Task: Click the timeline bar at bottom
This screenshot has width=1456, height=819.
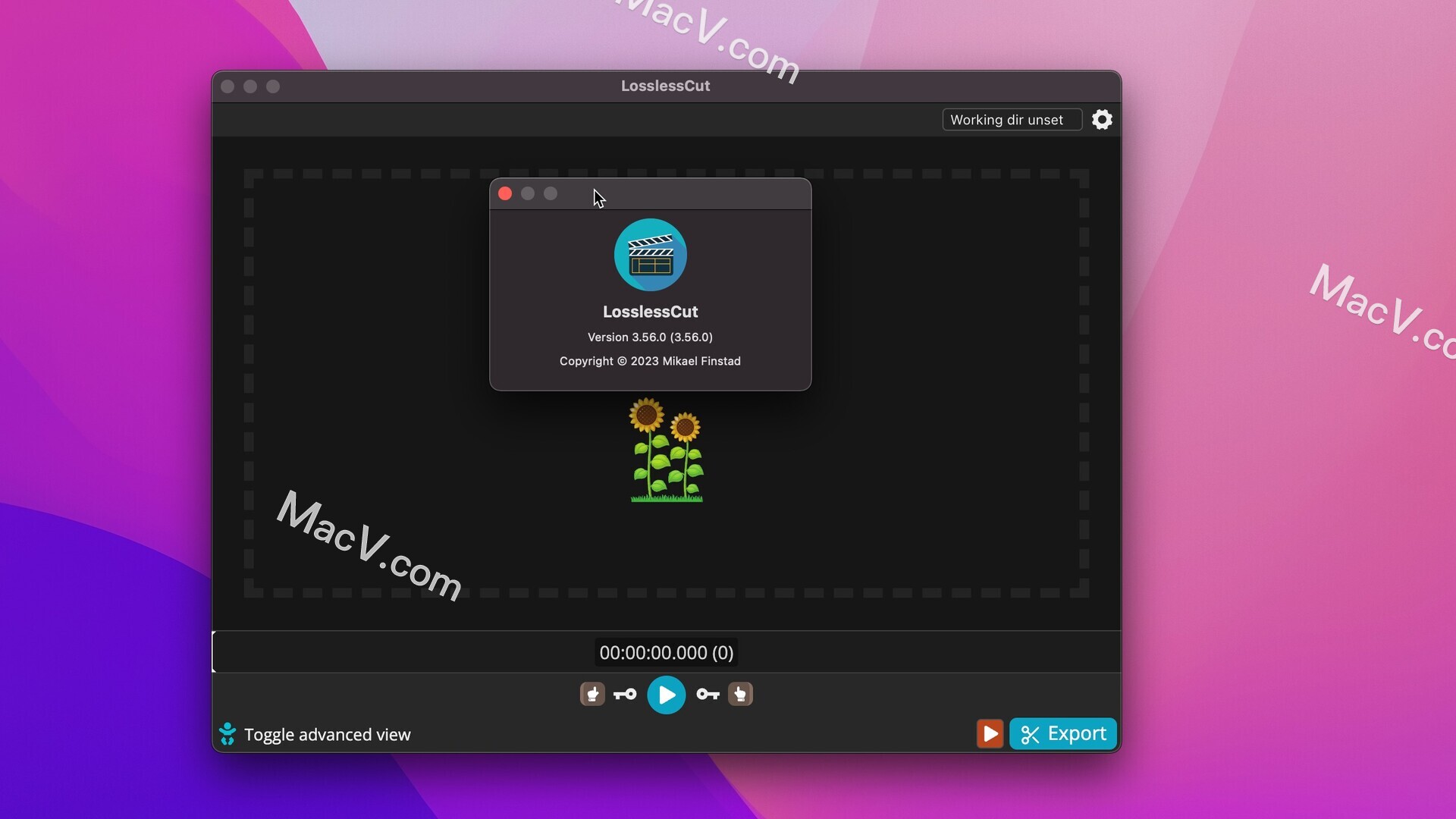Action: [666, 652]
